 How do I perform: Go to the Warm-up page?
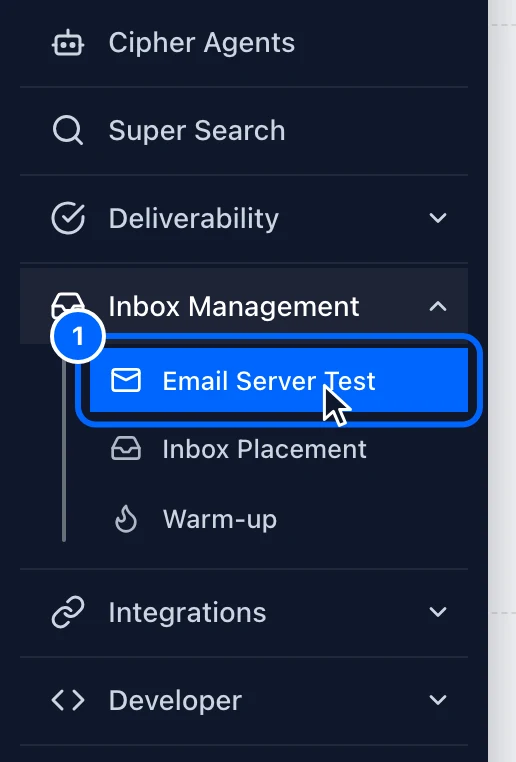coord(279,519)
